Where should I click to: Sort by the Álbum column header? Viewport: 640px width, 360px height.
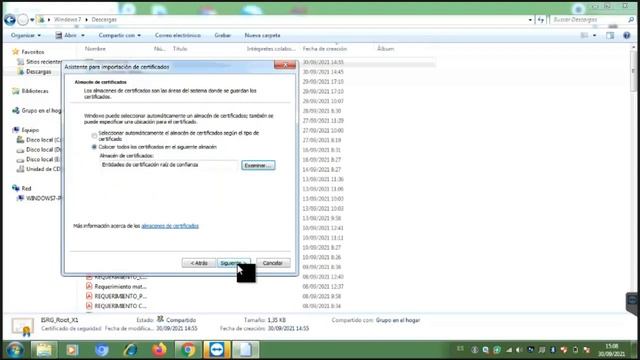click(x=385, y=49)
